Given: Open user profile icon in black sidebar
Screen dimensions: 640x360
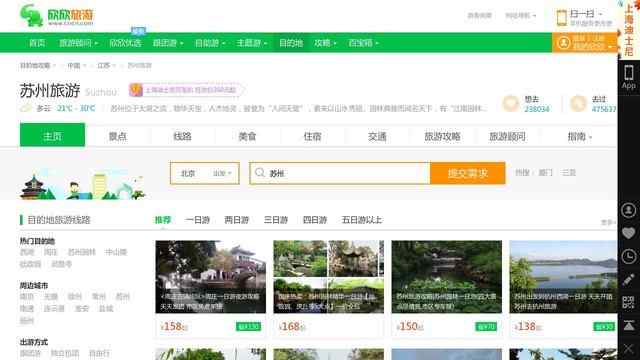Looking at the screenshot, I should click(x=629, y=210).
